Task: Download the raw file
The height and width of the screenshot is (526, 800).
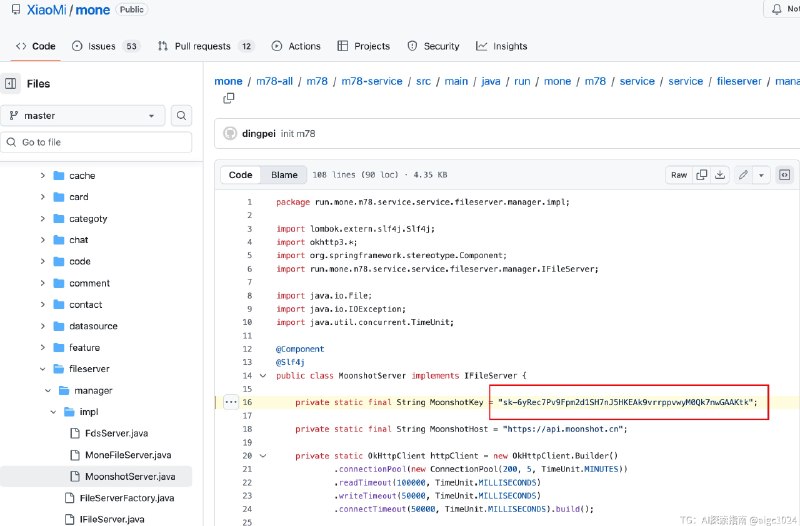Action: (x=719, y=175)
